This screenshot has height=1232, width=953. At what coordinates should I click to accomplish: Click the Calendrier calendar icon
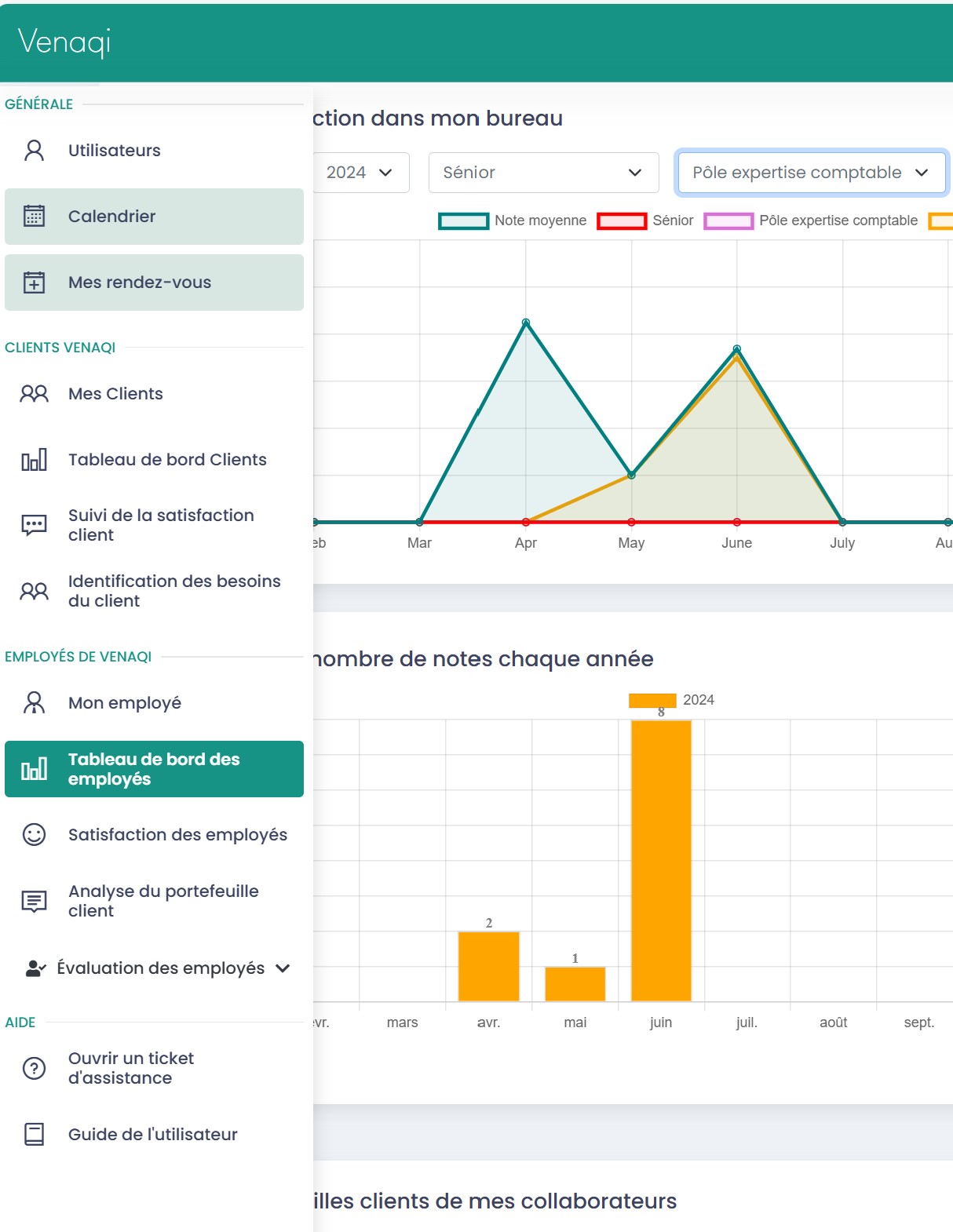pos(35,216)
